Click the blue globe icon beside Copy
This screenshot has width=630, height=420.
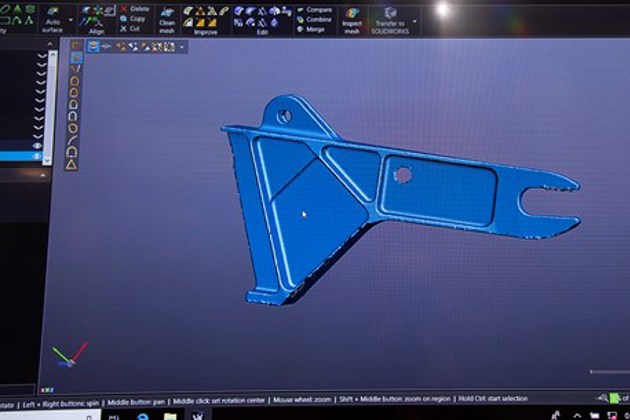[123, 19]
